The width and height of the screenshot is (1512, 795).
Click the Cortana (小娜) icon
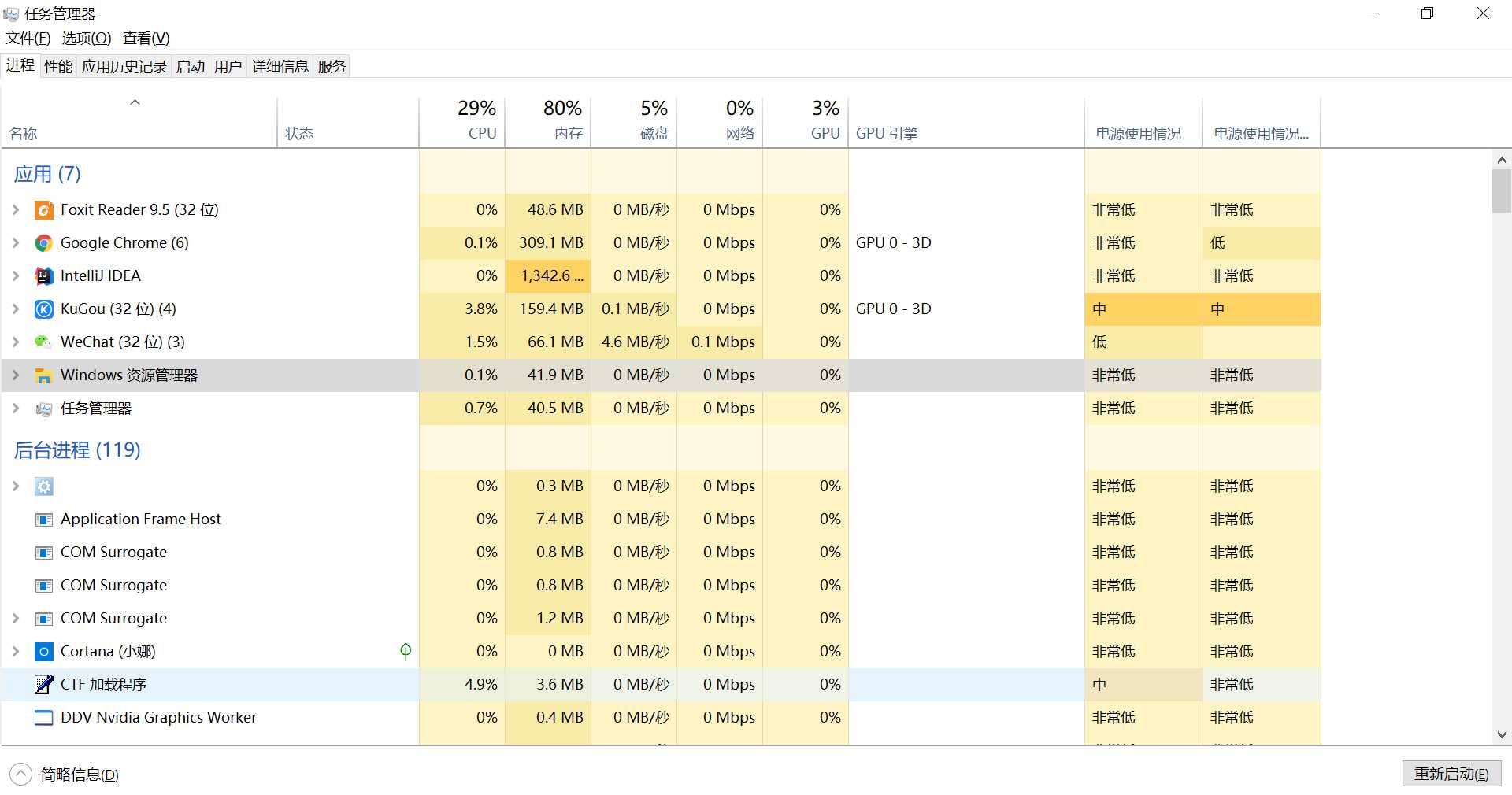click(x=44, y=652)
